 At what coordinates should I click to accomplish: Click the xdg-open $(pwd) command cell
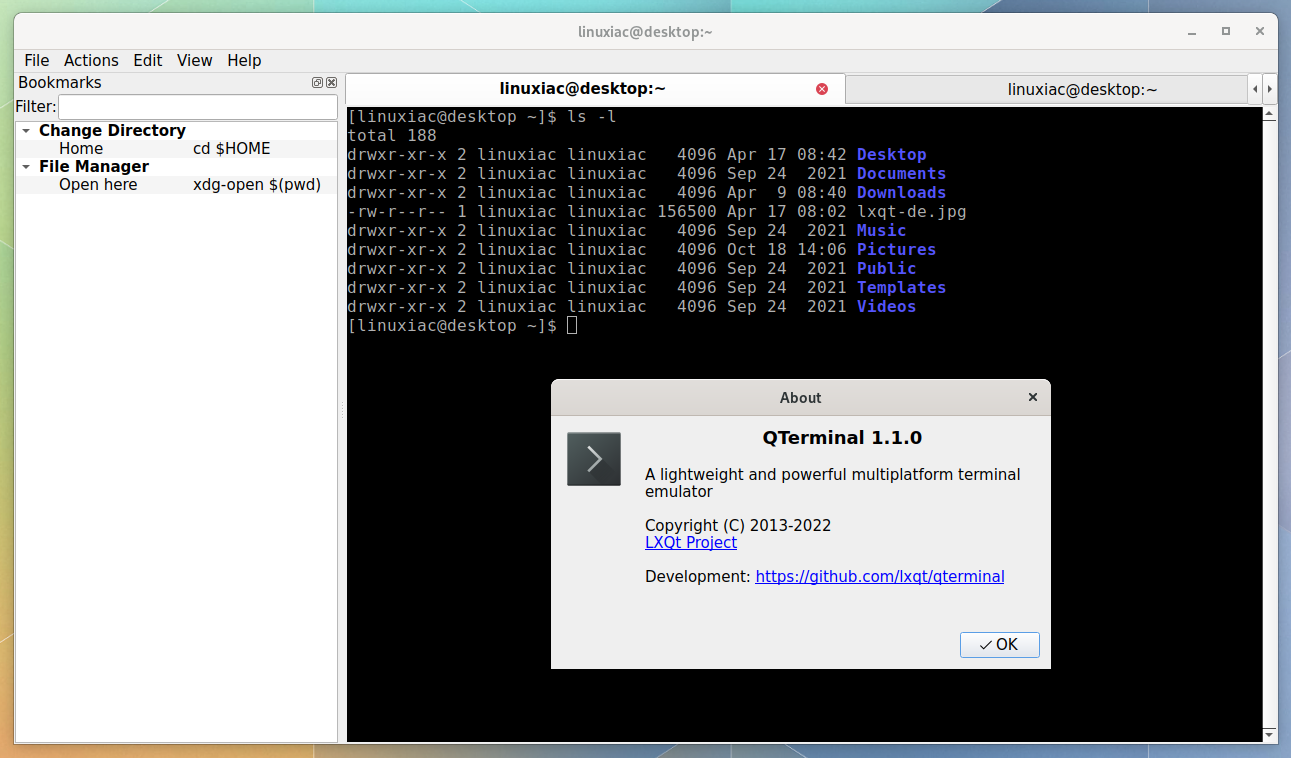click(257, 184)
